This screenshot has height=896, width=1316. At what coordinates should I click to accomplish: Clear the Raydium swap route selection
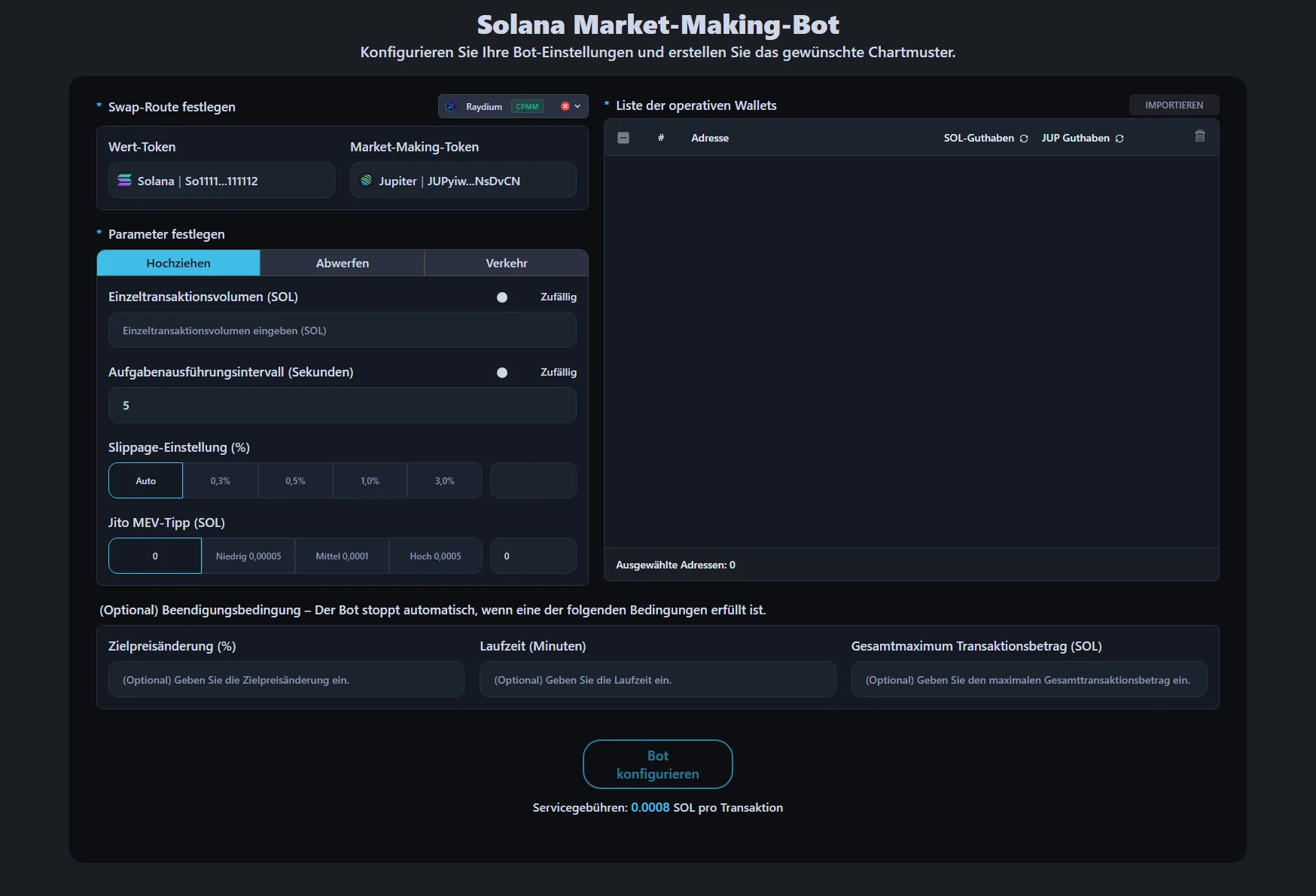565,107
